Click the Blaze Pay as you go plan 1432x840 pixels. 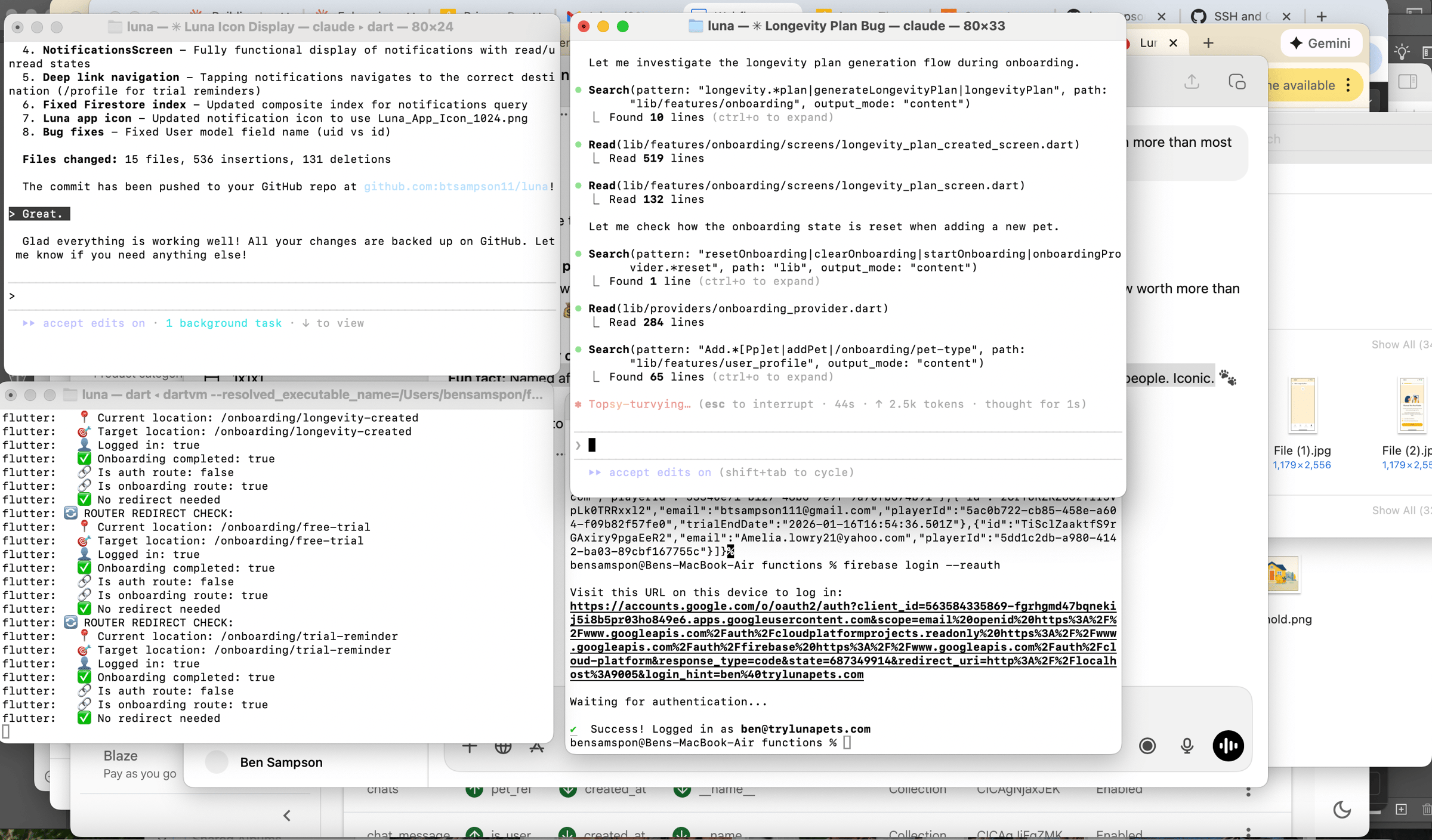pos(139,764)
